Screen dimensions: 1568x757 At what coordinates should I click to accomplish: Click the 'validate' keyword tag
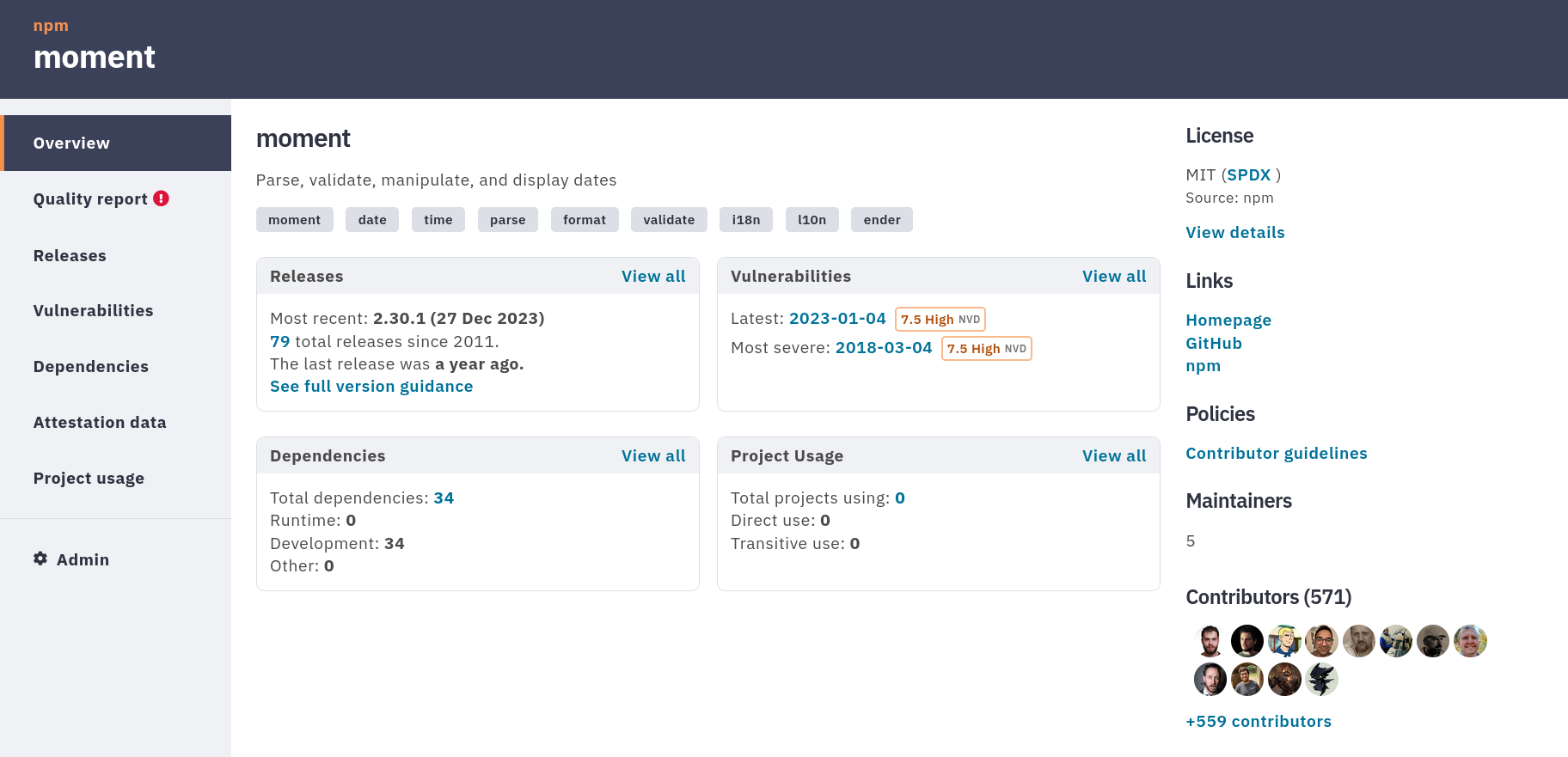669,220
